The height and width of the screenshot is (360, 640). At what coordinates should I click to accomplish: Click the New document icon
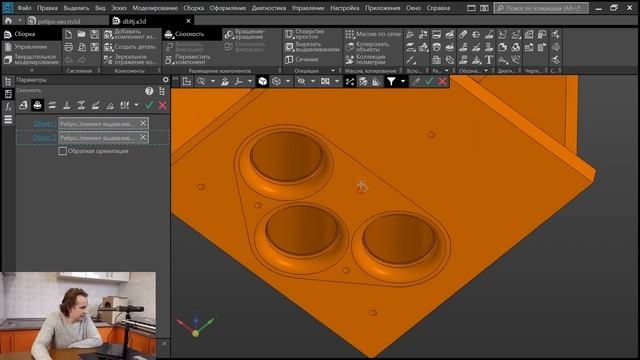pyautogui.click(x=69, y=35)
